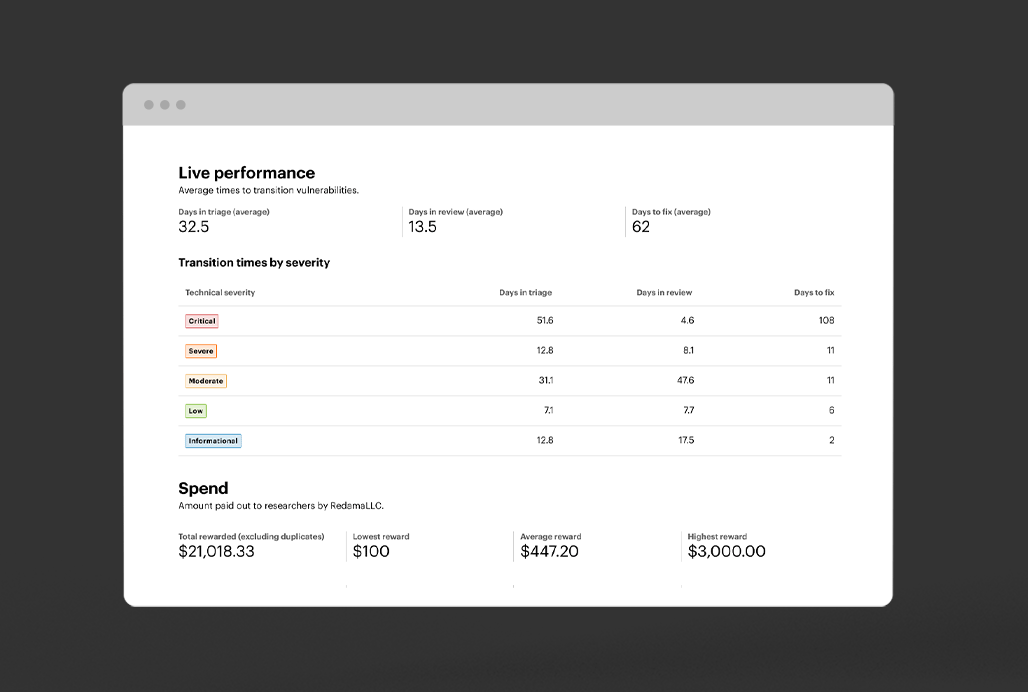Select the 108 days to fix cell

coord(826,321)
